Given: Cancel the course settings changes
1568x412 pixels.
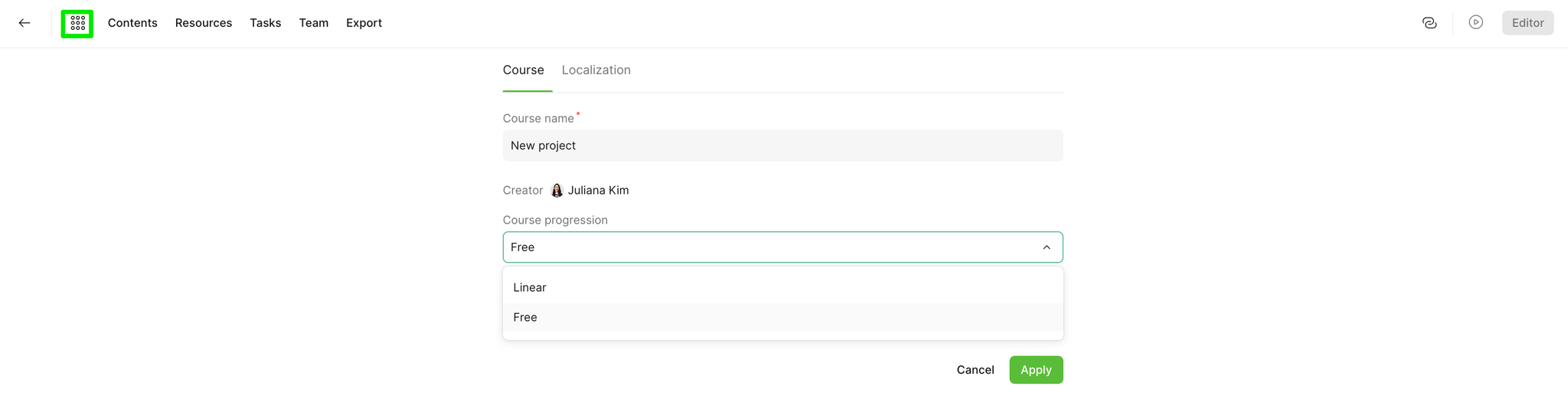Looking at the screenshot, I should pyautogui.click(x=975, y=370).
